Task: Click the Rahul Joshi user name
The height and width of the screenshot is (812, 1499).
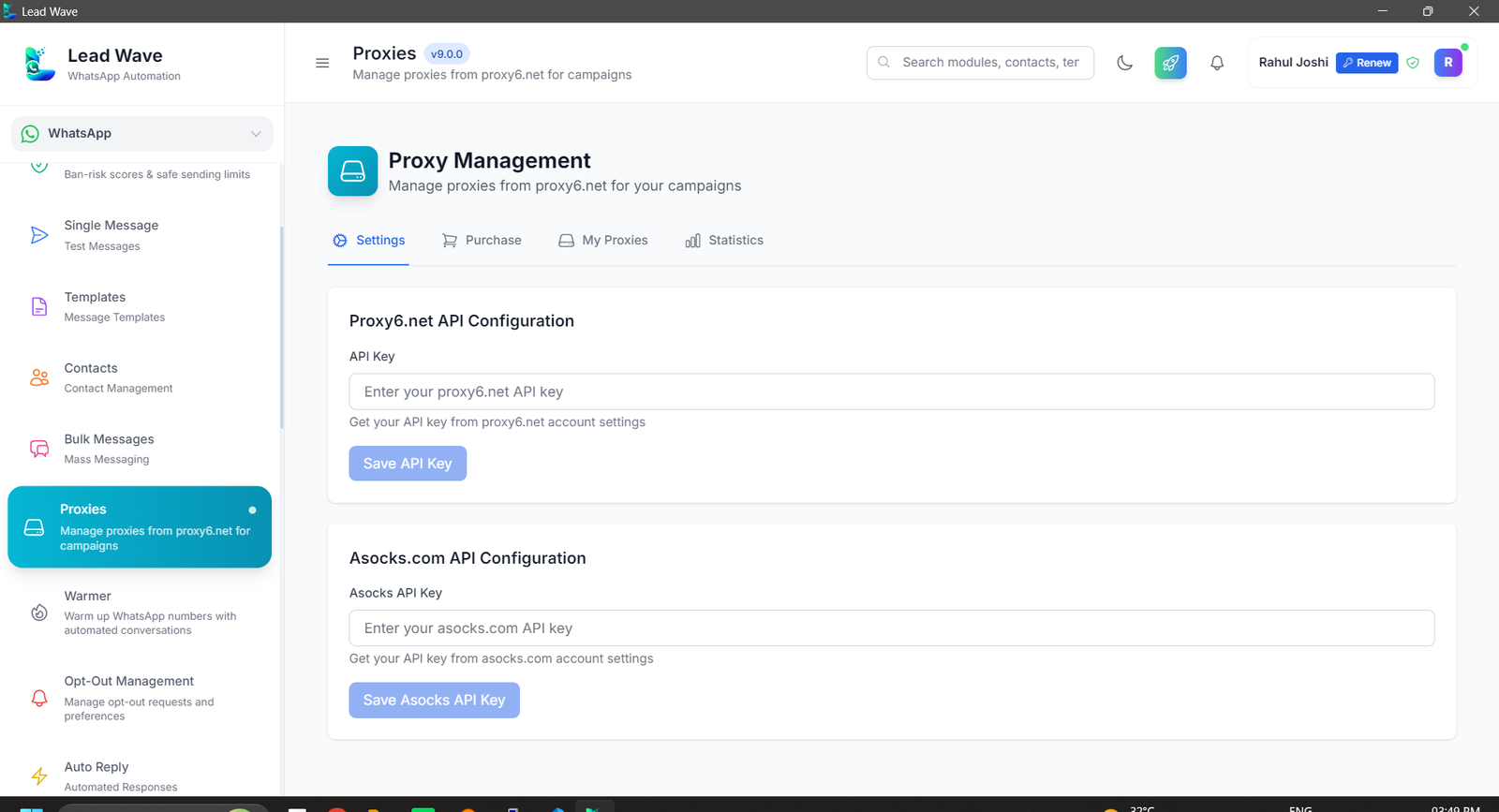Action: pos(1293,63)
